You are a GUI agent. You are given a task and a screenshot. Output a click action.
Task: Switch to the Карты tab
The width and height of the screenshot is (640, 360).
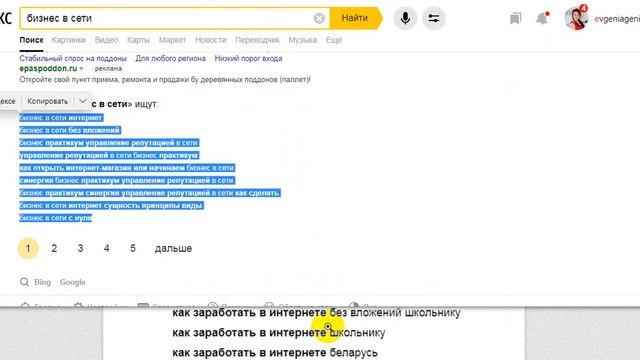[138, 40]
